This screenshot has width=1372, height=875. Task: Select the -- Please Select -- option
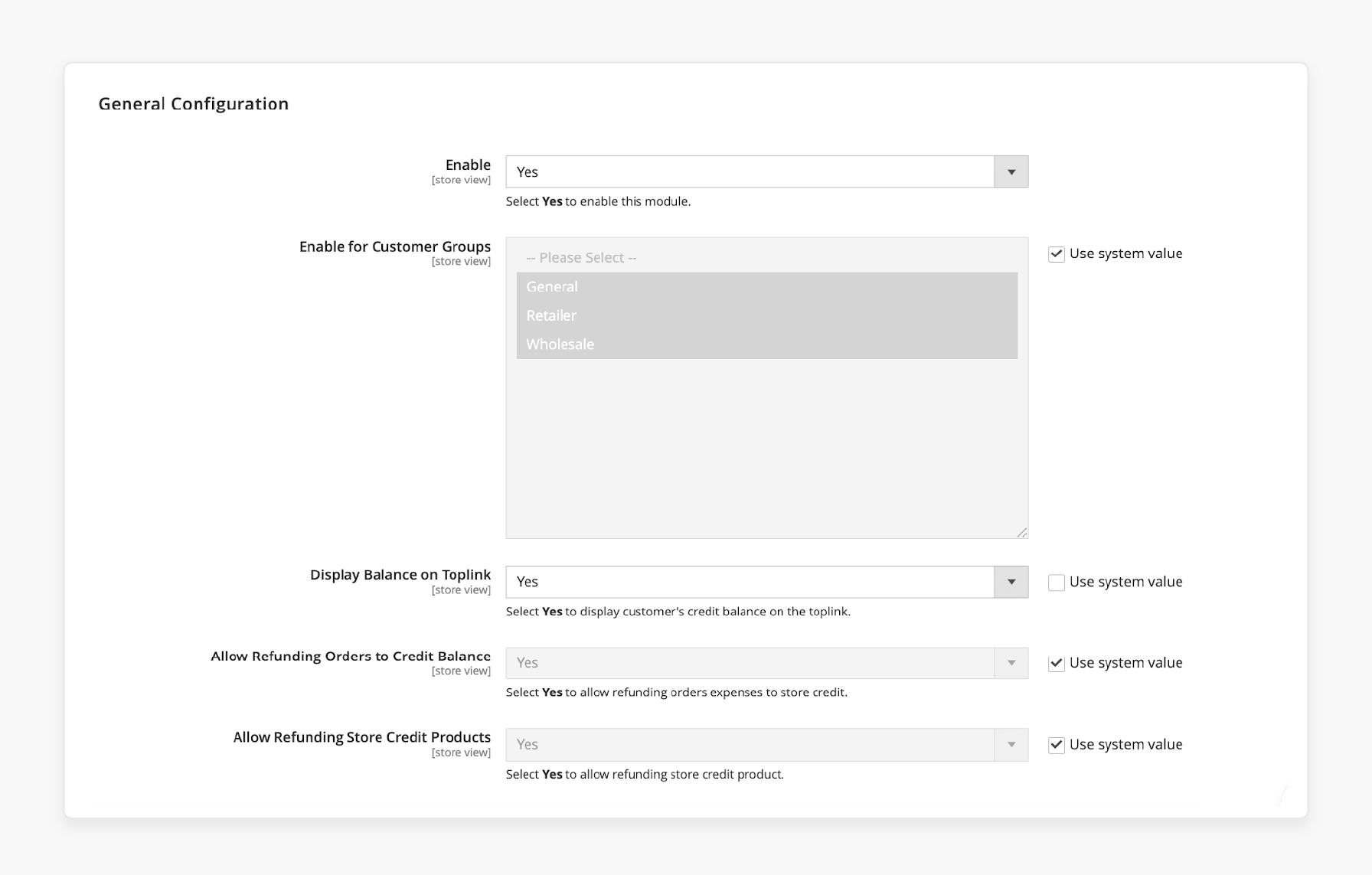pos(766,258)
